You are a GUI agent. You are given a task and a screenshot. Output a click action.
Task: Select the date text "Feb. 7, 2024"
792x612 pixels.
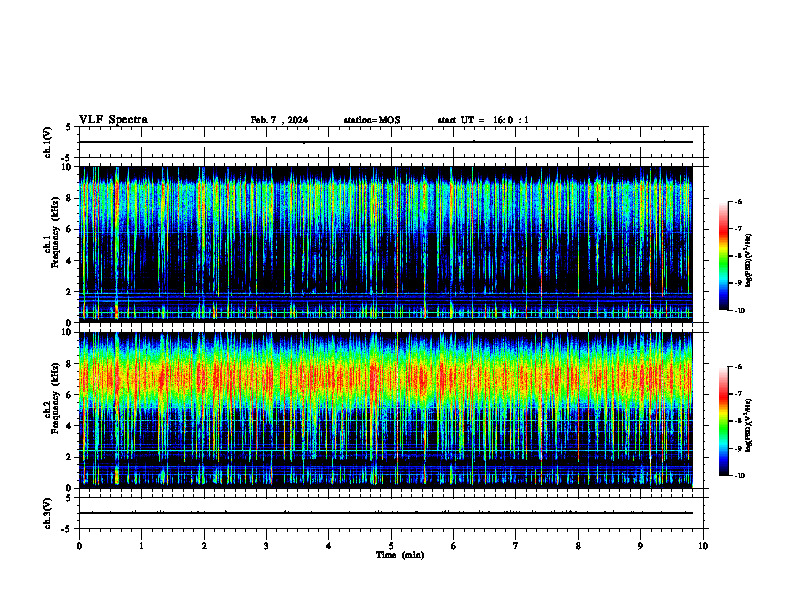coord(279,120)
